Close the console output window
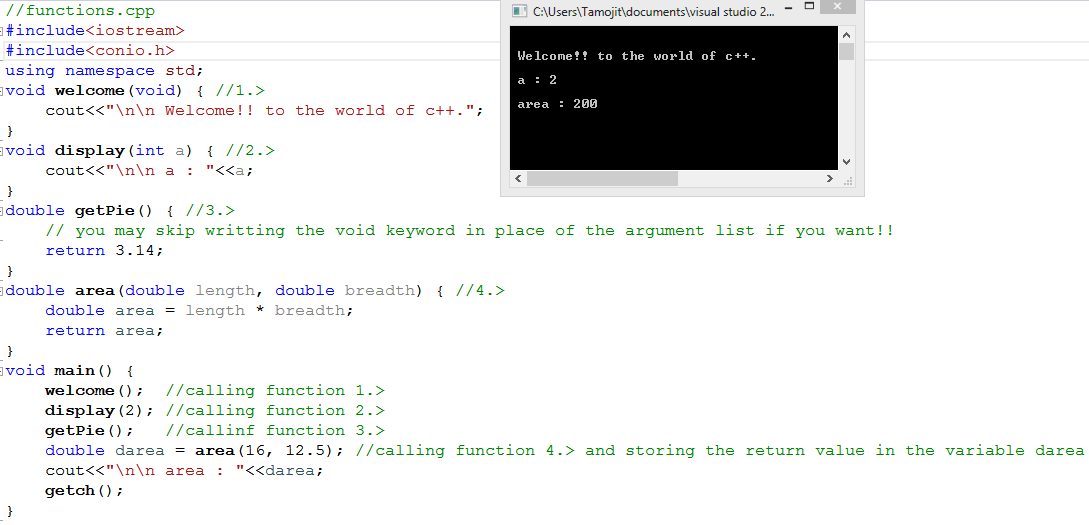1089x525 pixels. click(838, 7)
